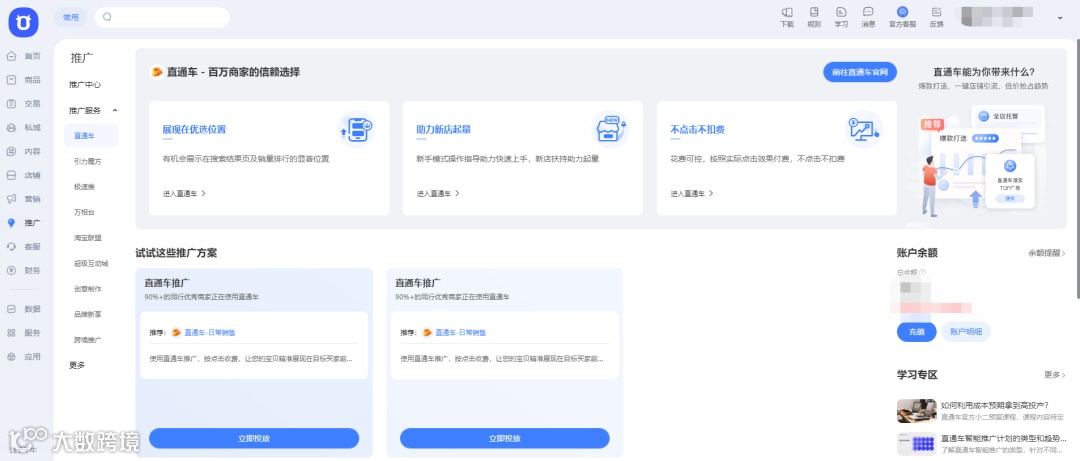Open 内容 content icon in sidebar

click(11, 151)
